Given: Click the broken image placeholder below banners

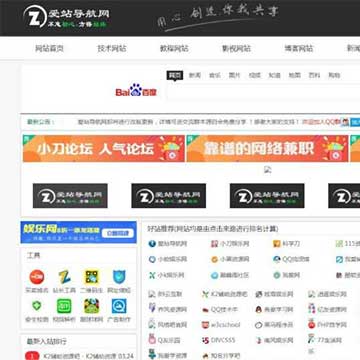Looking at the screenshot, I should [268, 170].
